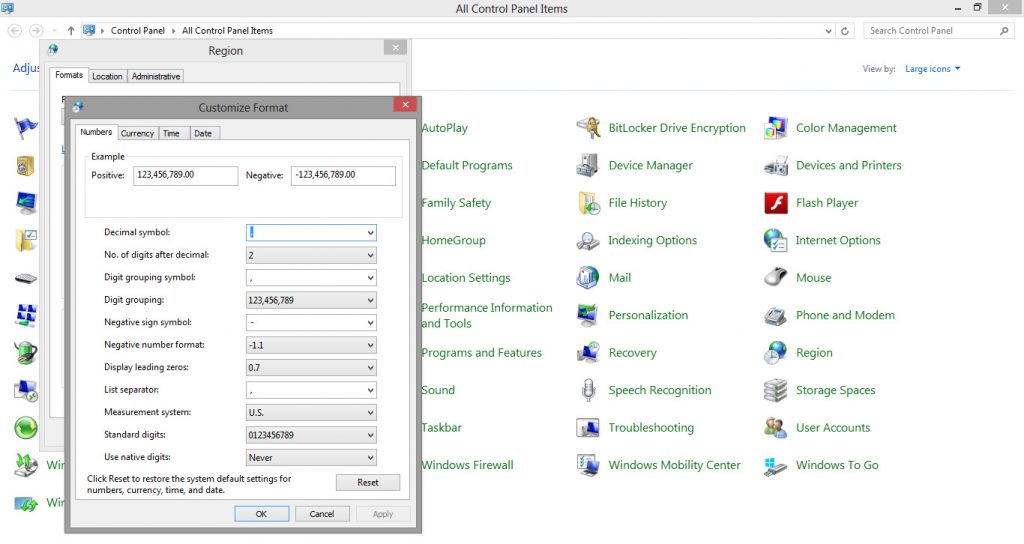Viewport: 1024px width, 544px height.
Task: Click the Reset button
Action: coord(368,483)
